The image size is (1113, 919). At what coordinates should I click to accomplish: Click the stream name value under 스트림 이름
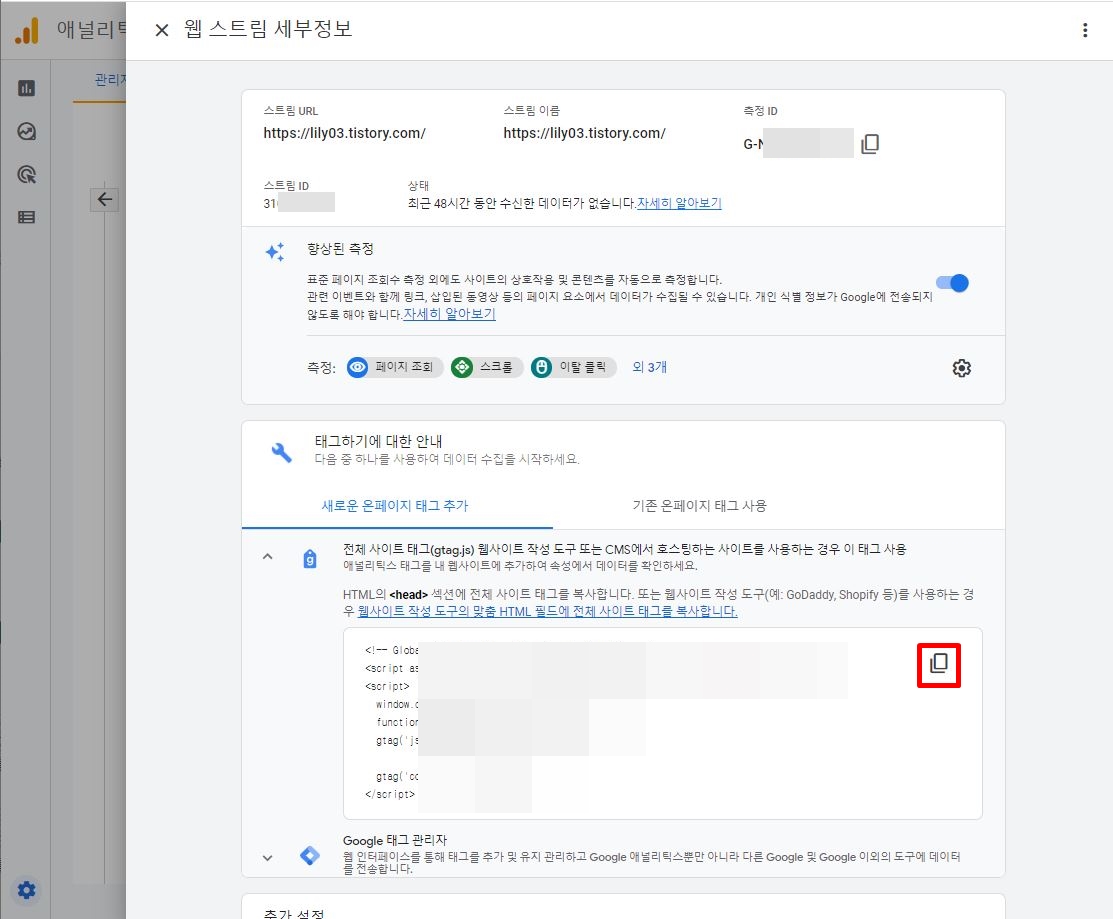click(584, 133)
